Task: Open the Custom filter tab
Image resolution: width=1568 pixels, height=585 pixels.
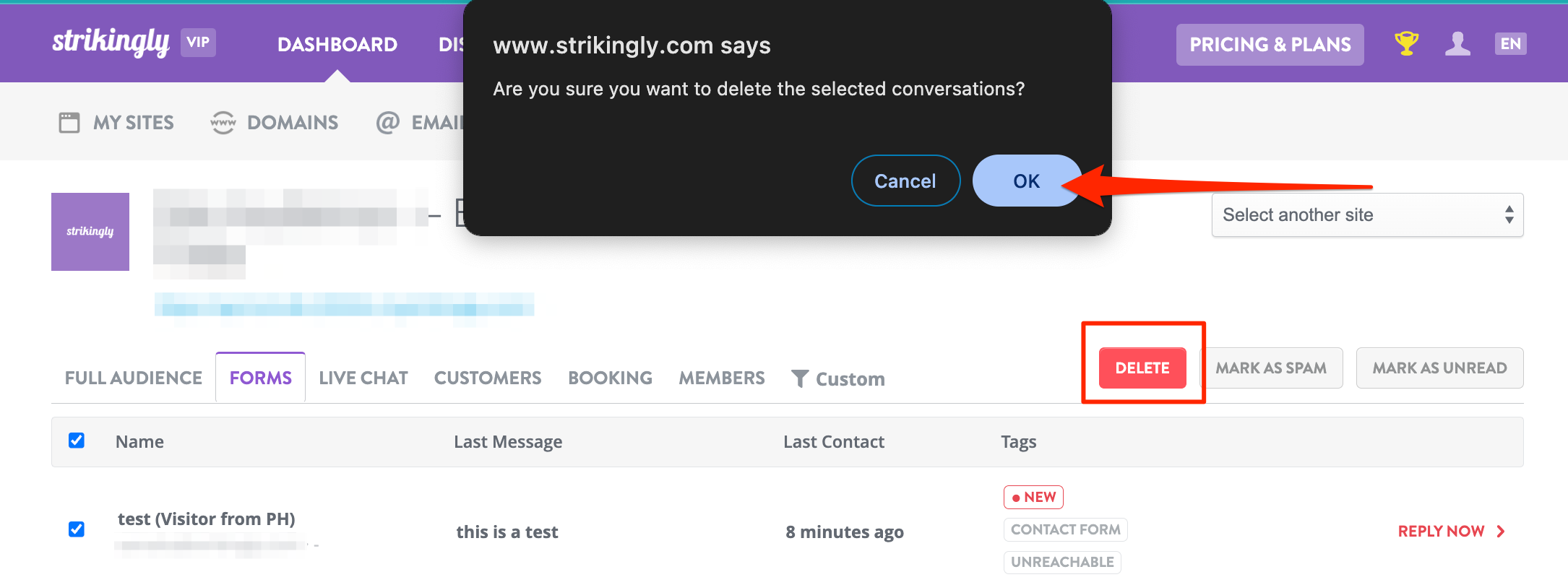Action: coord(838,378)
